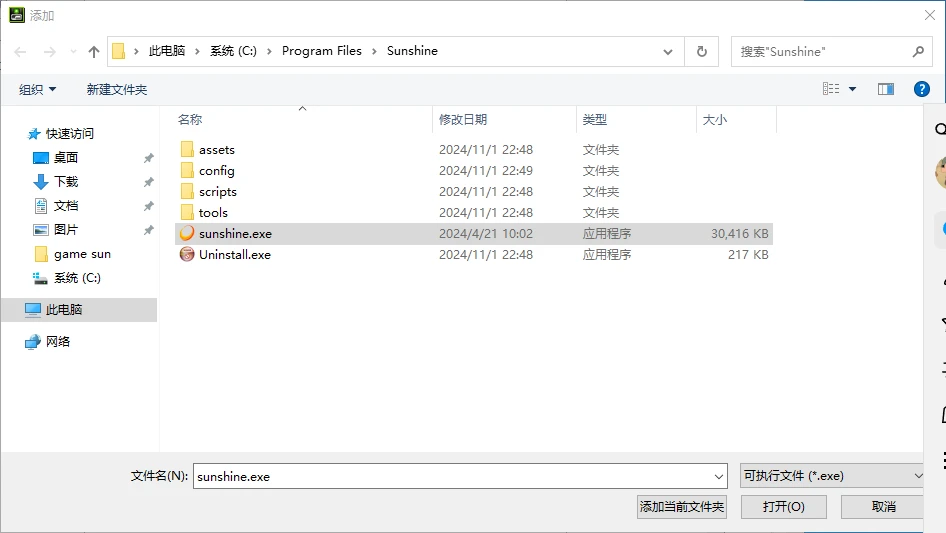Open the file name history dropdown
The height and width of the screenshot is (533, 946).
[719, 477]
